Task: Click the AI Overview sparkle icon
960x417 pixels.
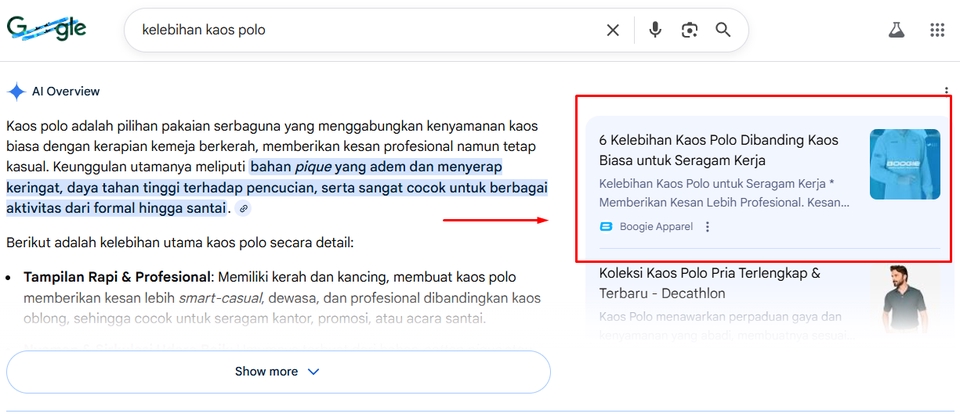Action: [x=16, y=92]
